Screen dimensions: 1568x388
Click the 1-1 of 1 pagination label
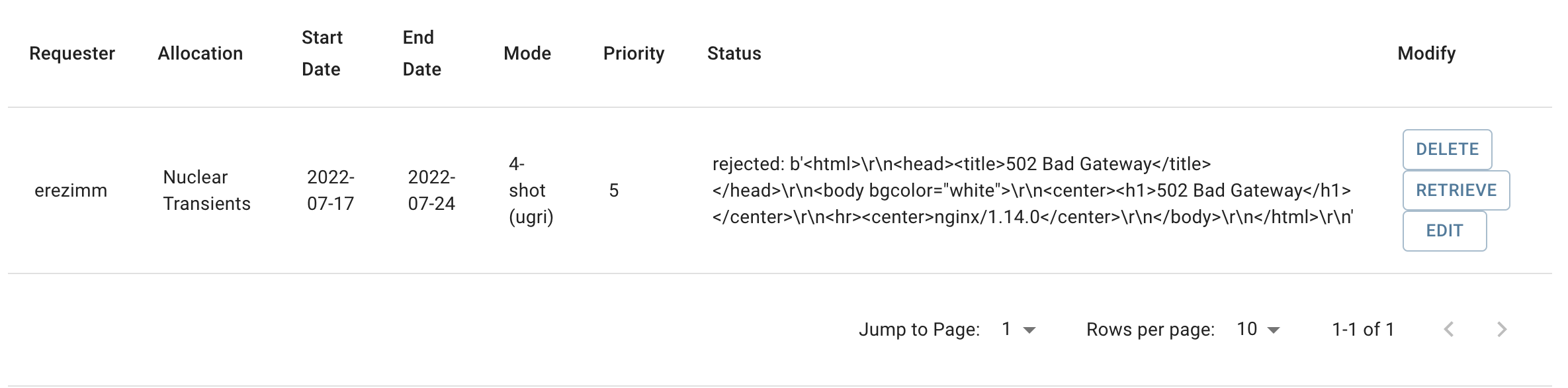(x=1363, y=329)
